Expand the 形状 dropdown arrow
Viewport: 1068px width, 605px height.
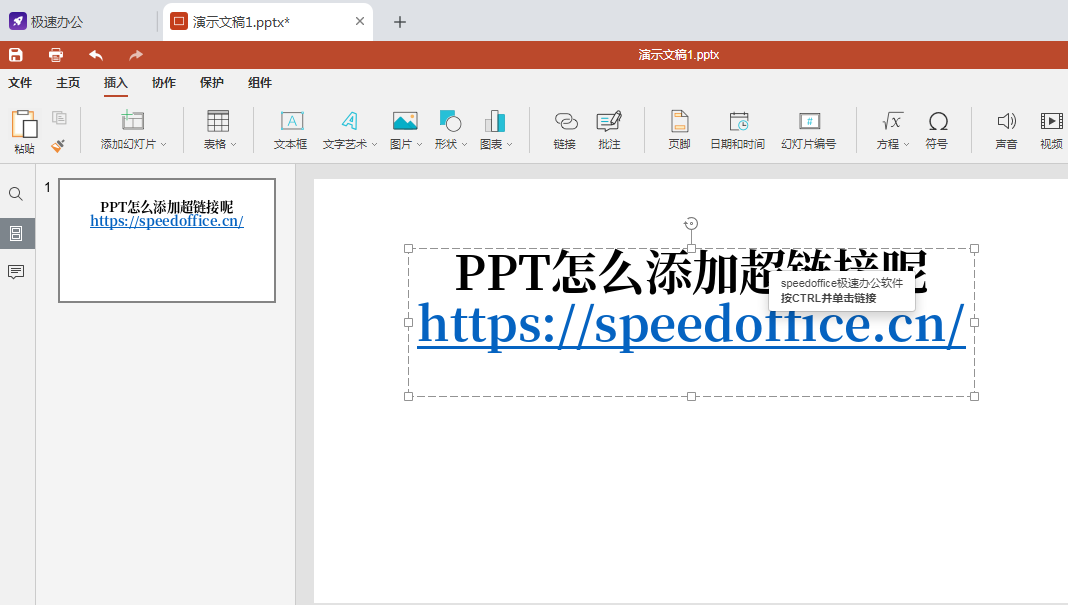point(464,144)
